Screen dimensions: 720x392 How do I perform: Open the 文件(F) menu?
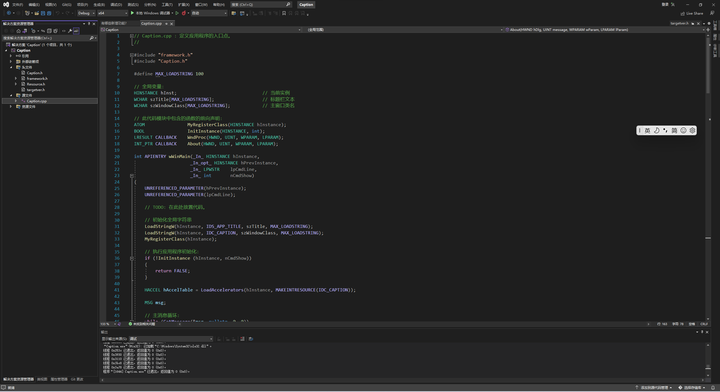point(17,4)
